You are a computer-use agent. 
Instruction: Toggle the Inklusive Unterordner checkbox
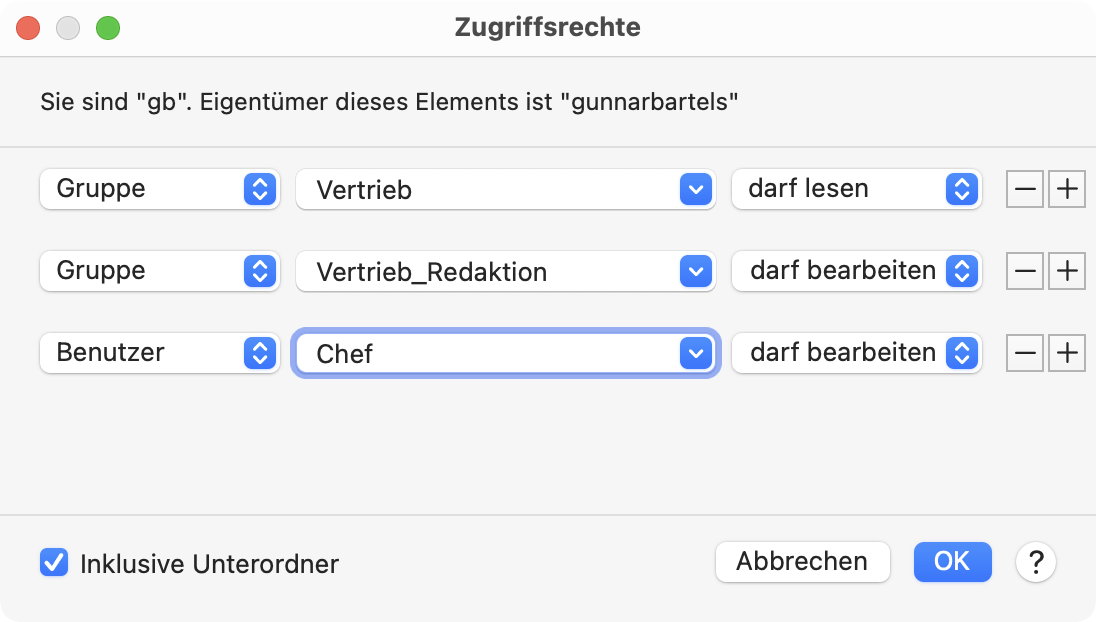coord(54,563)
